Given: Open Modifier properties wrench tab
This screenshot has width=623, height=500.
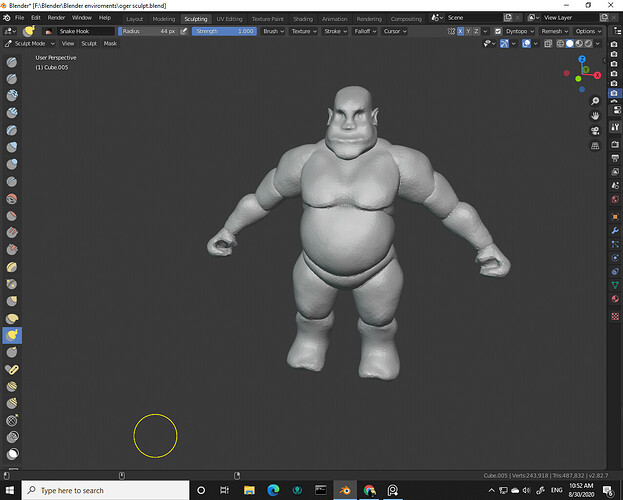Looking at the screenshot, I should coord(614,230).
